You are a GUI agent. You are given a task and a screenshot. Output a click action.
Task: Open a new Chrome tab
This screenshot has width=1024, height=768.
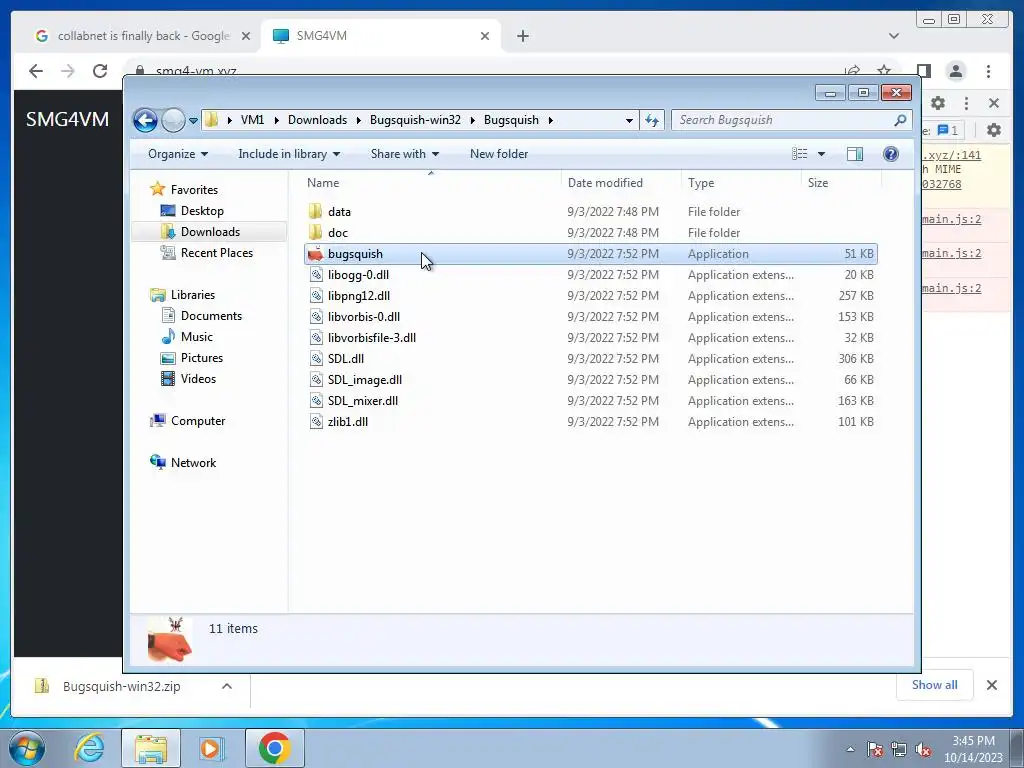point(522,36)
